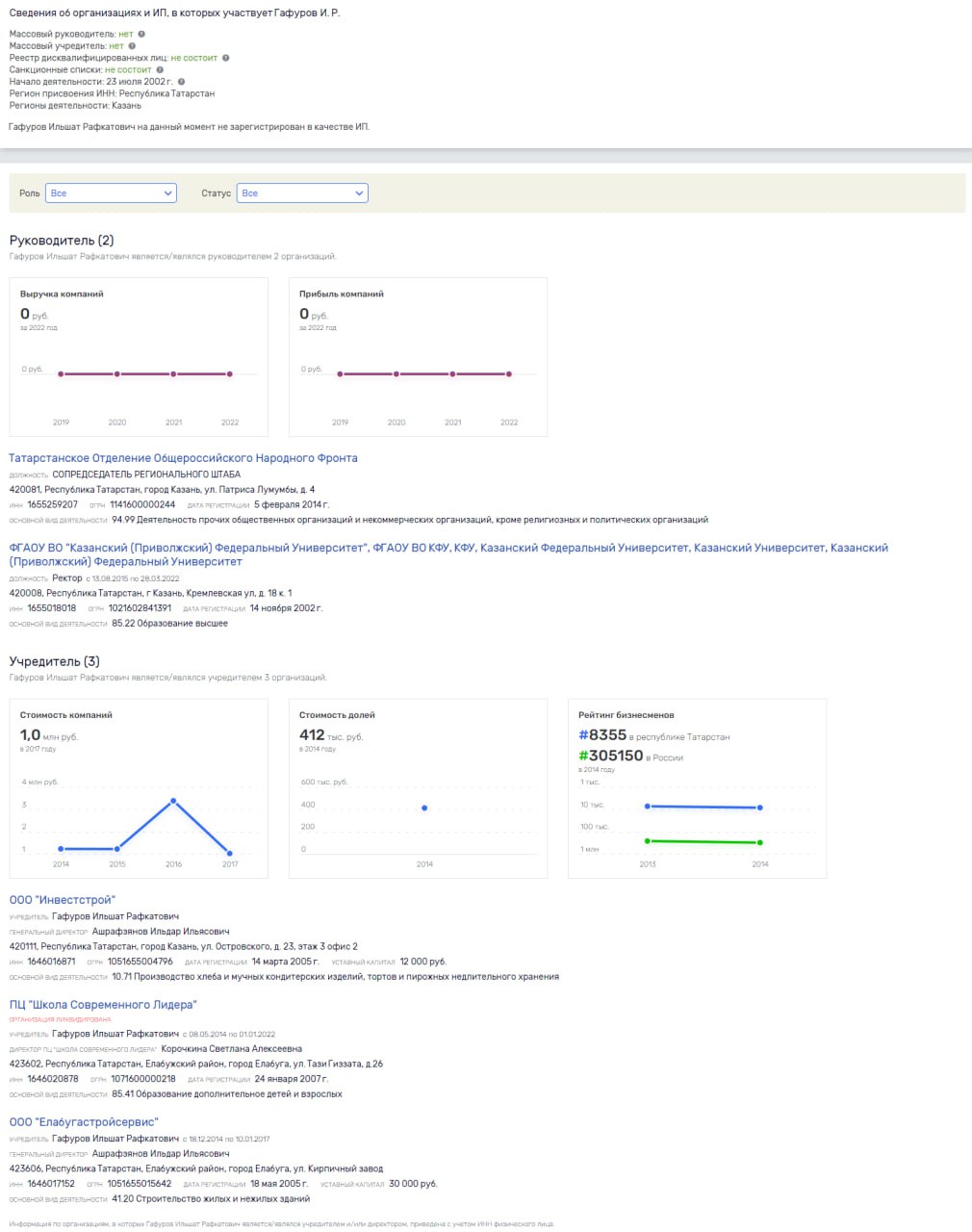The height and width of the screenshot is (1232, 972).
Task: Open ПЦ "Школа Современного Лидера" link
Action: coord(103,1005)
